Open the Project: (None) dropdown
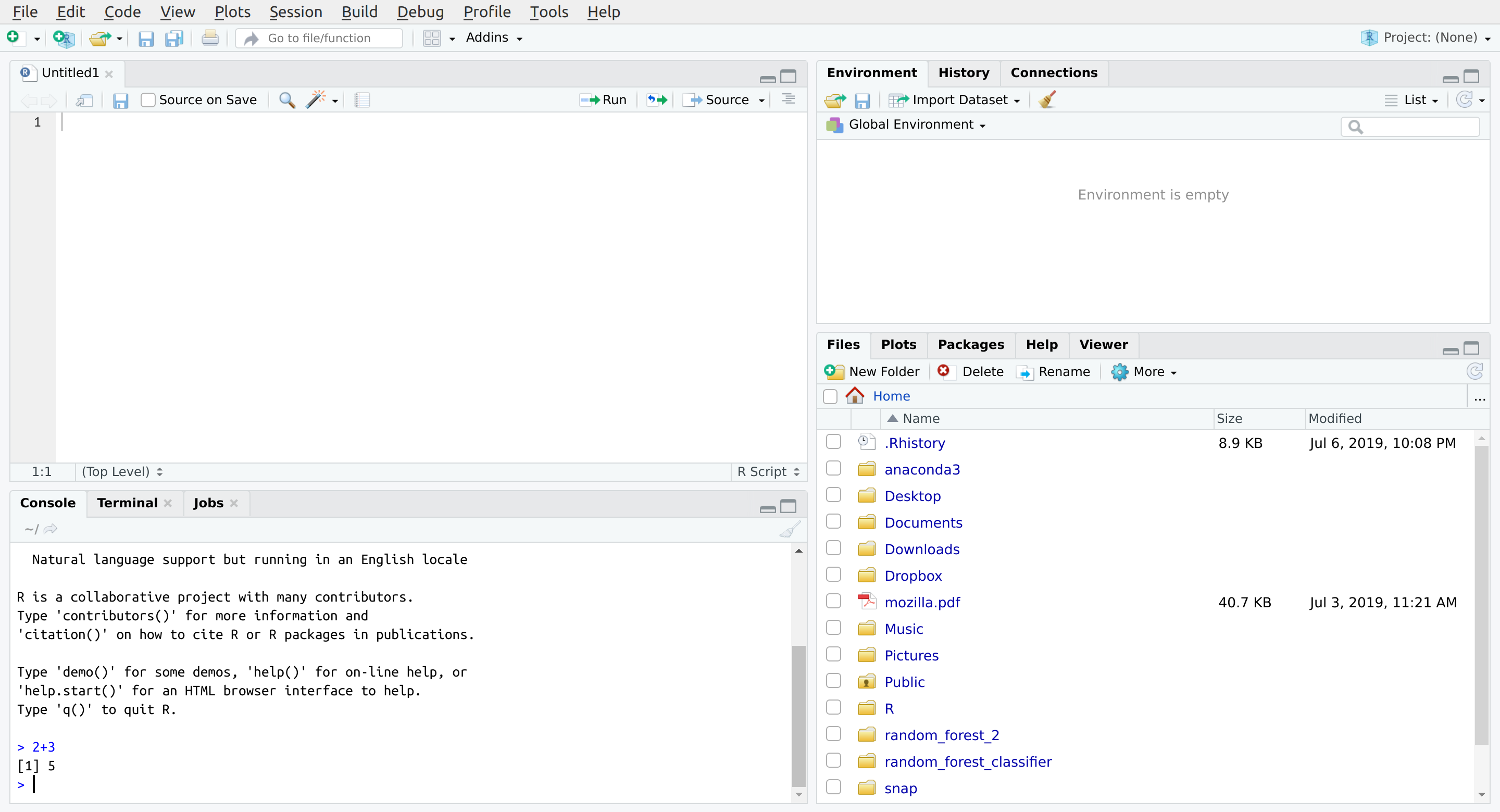 (1426, 38)
